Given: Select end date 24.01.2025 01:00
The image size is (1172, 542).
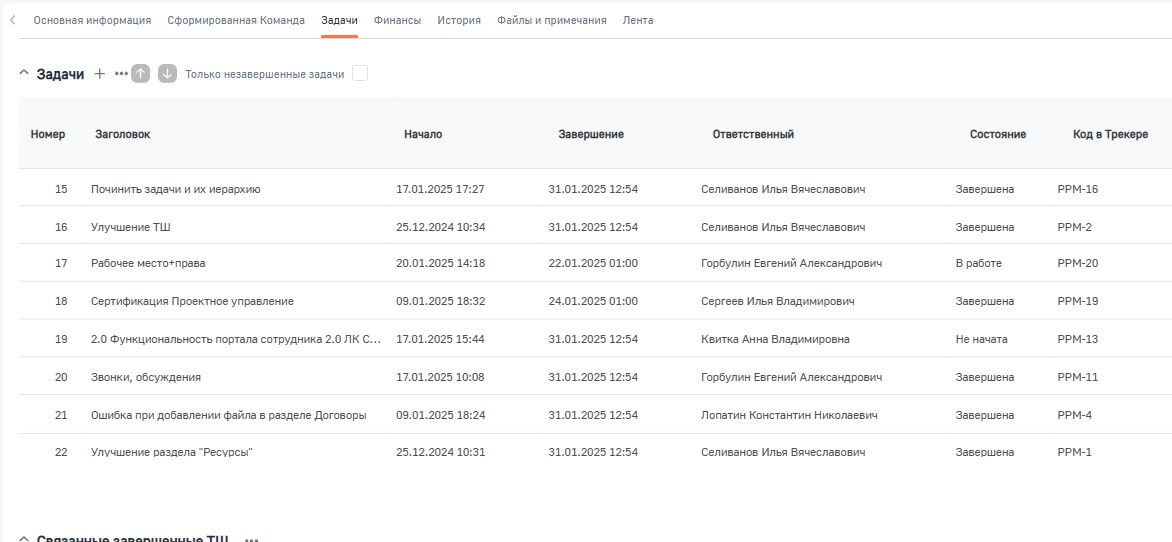Looking at the screenshot, I should pyautogui.click(x=593, y=301).
